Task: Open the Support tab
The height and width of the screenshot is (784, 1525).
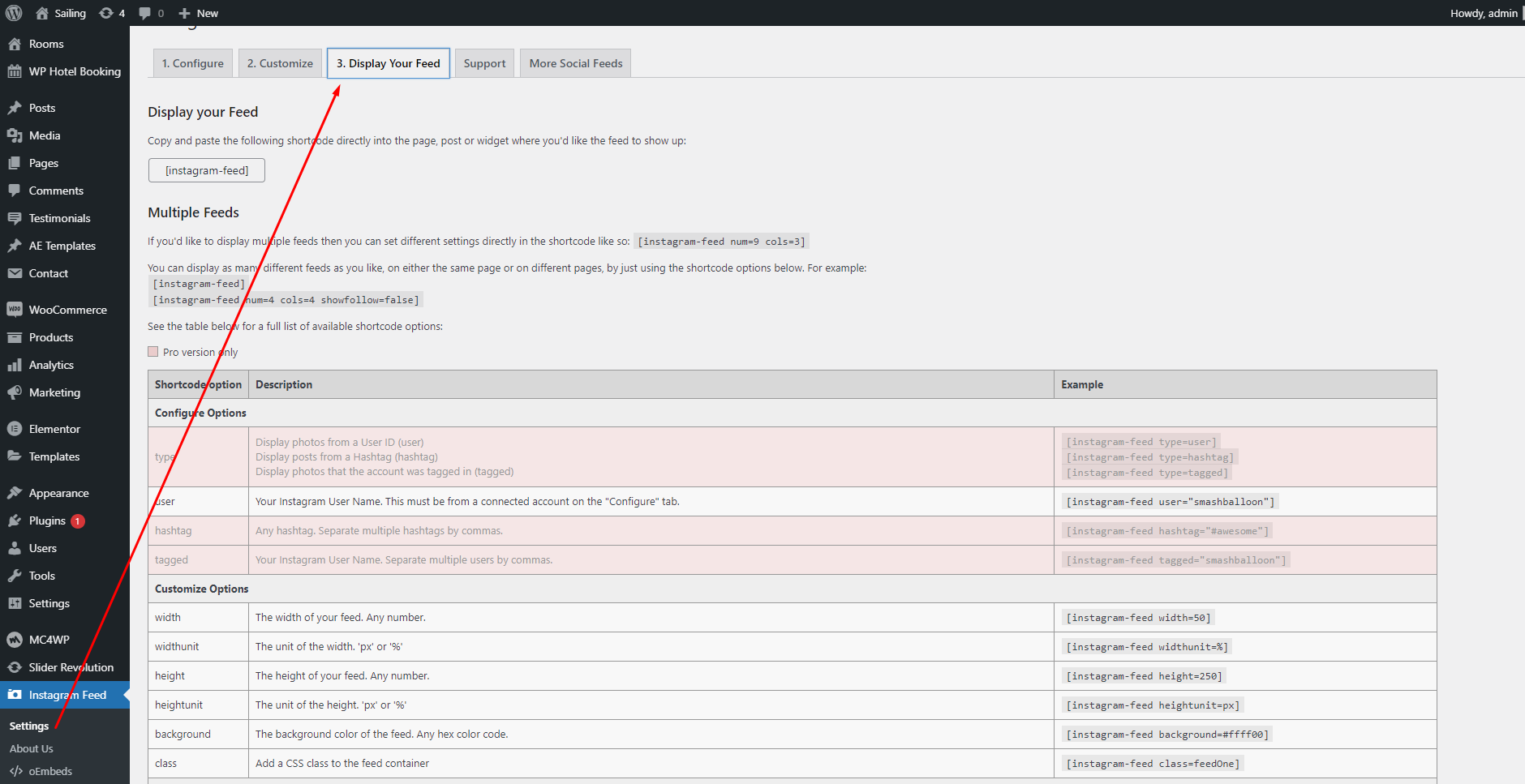Action: click(484, 62)
